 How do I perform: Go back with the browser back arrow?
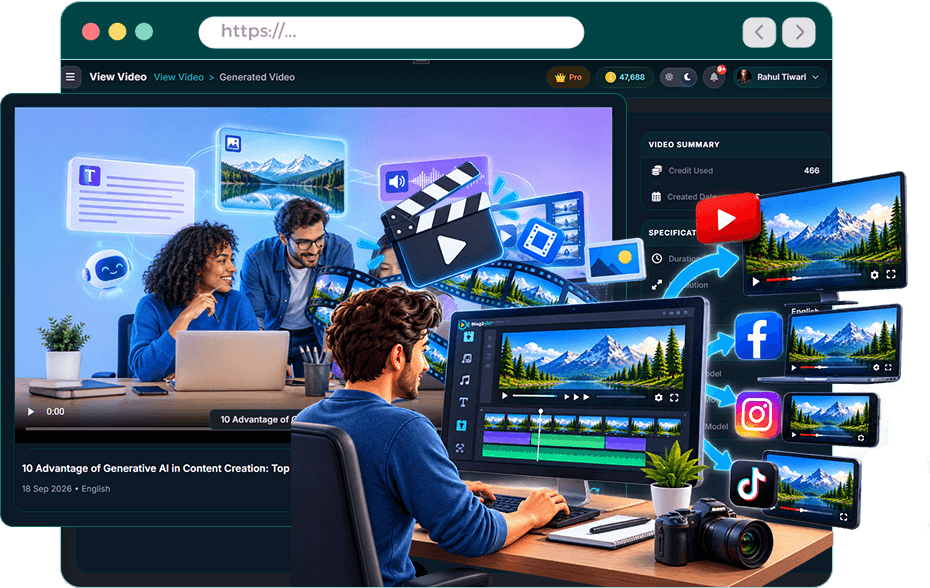(759, 32)
